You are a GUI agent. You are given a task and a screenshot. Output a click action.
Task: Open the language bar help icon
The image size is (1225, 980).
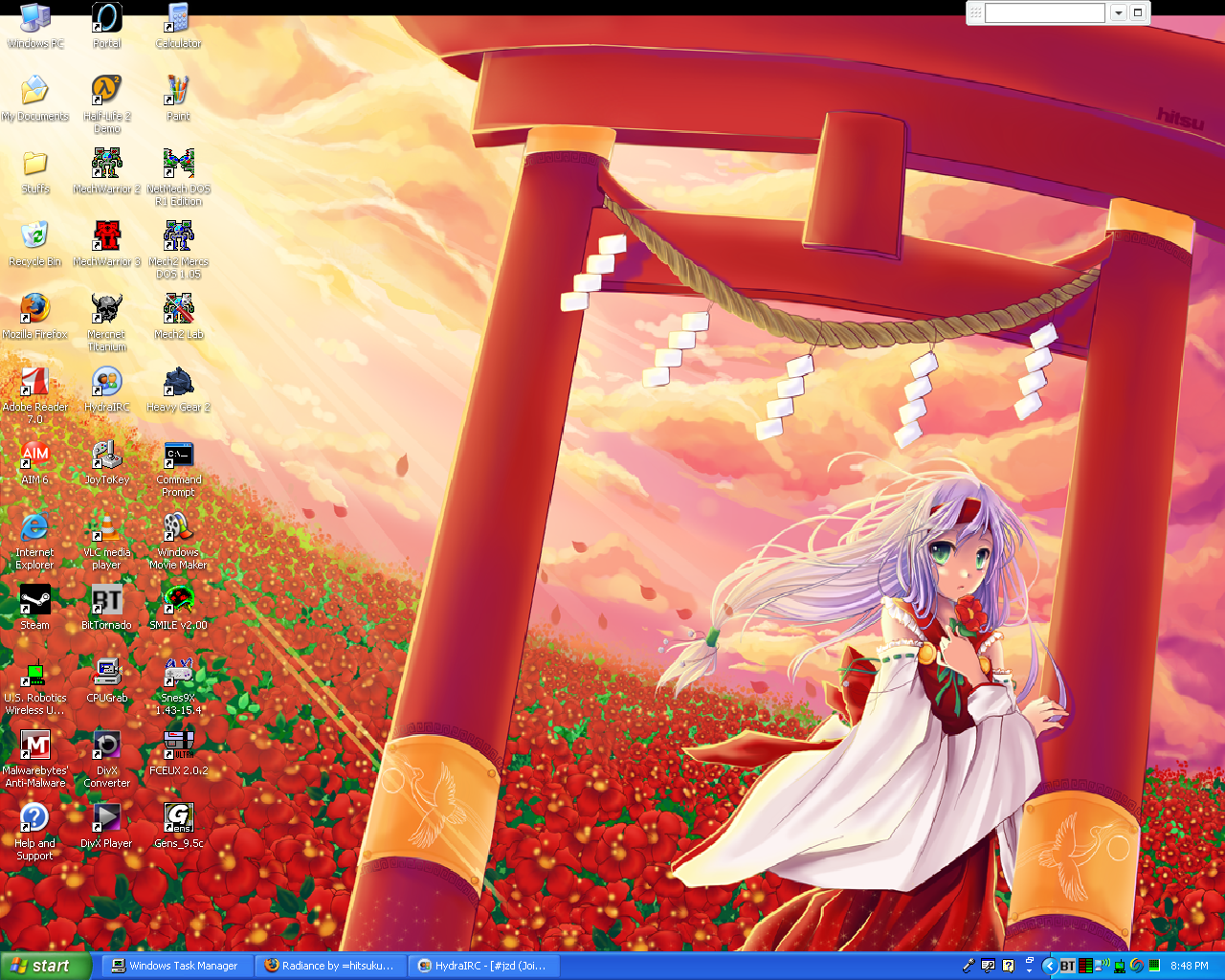coord(1008,966)
